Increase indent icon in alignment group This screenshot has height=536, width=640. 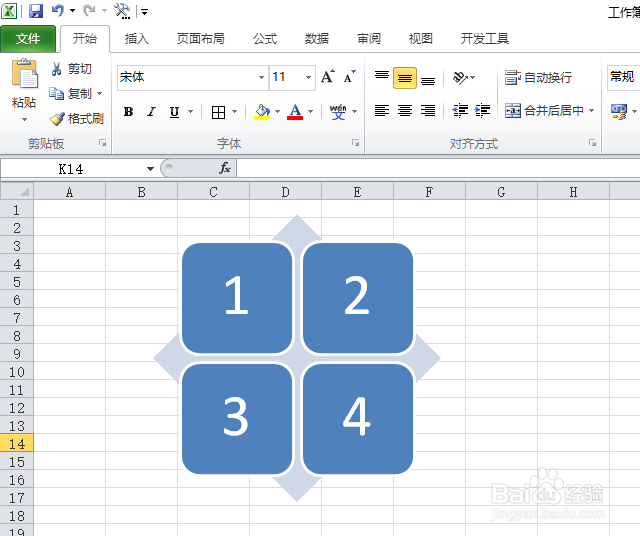[x=482, y=110]
